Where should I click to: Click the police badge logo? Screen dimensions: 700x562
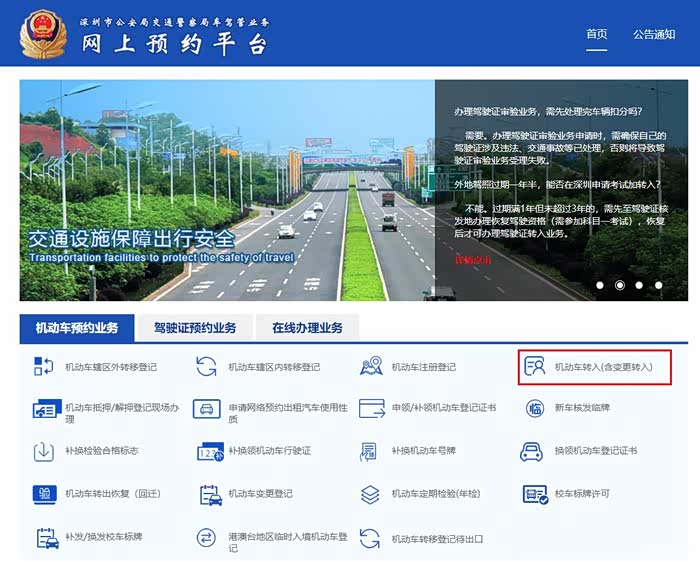click(x=43, y=35)
